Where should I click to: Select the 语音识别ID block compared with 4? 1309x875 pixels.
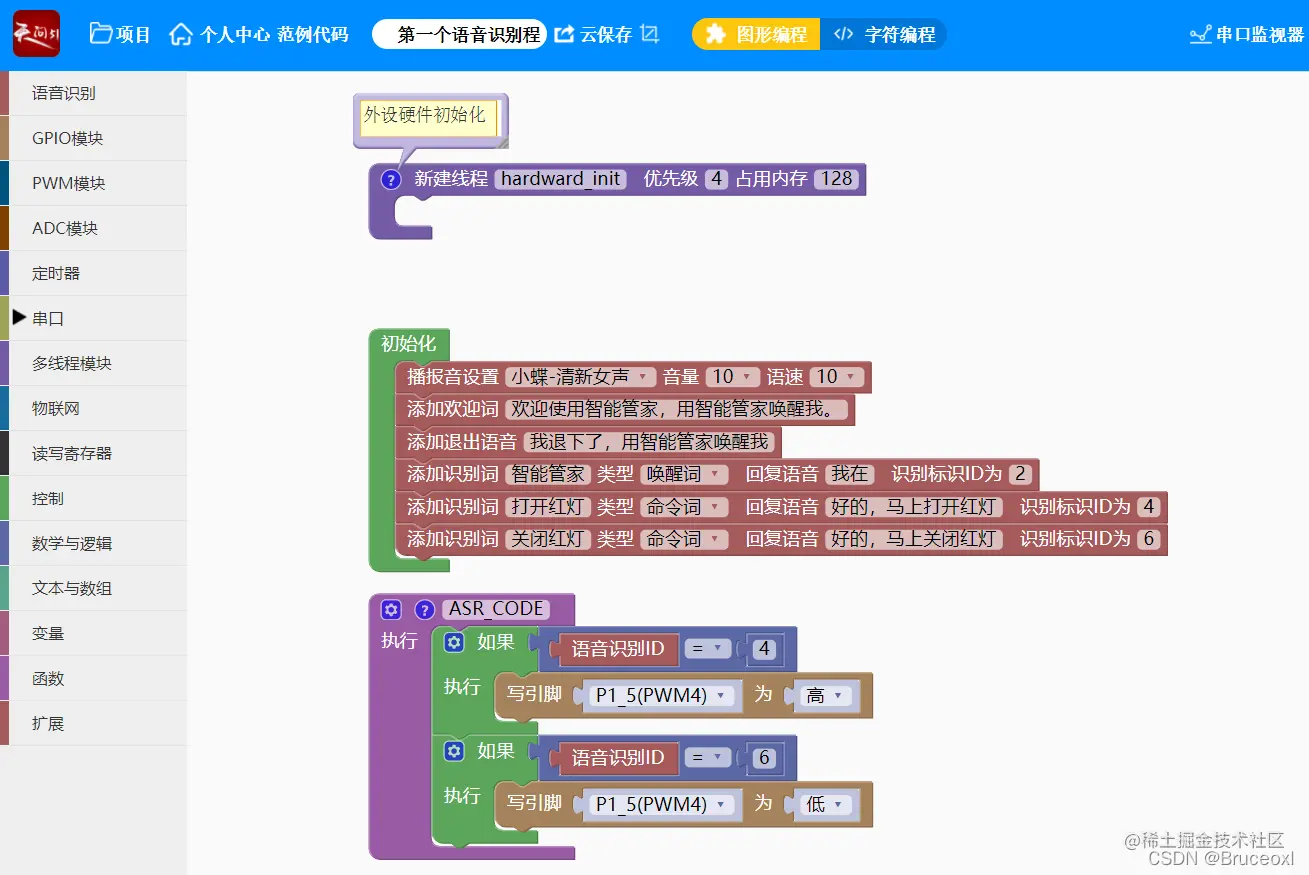tap(618, 649)
